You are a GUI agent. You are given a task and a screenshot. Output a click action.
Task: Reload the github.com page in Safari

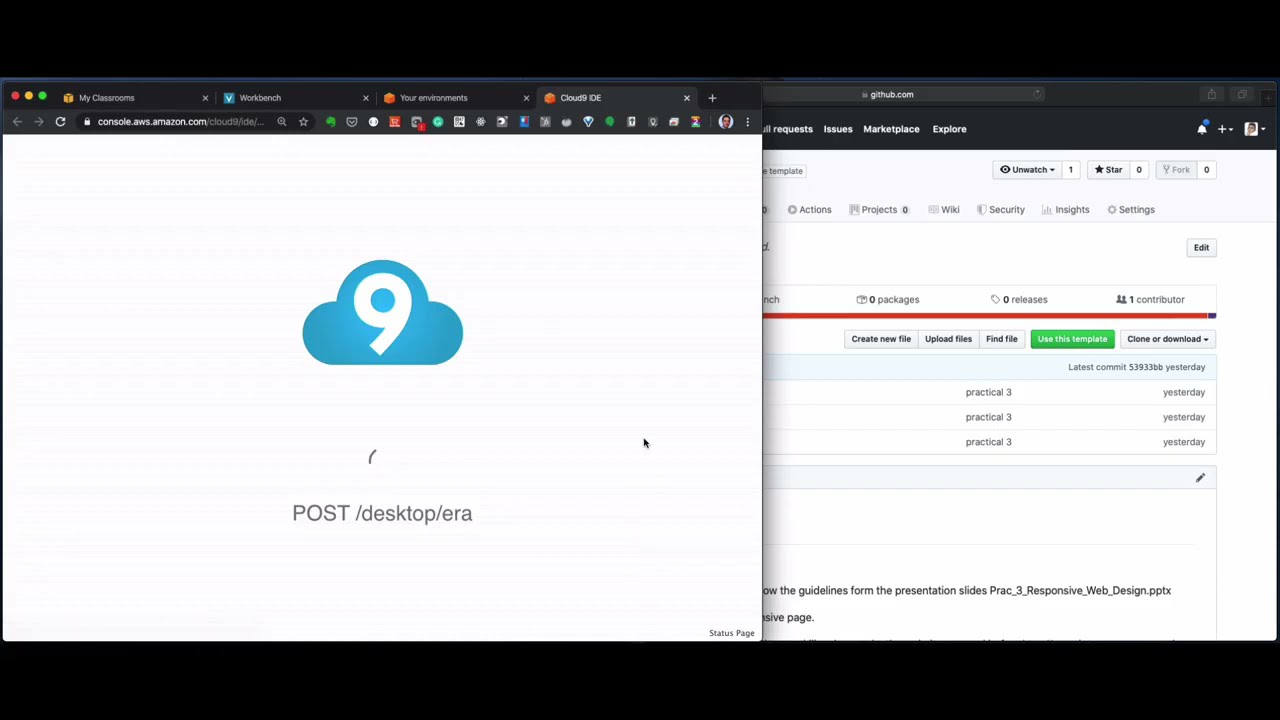pyautogui.click(x=1037, y=94)
